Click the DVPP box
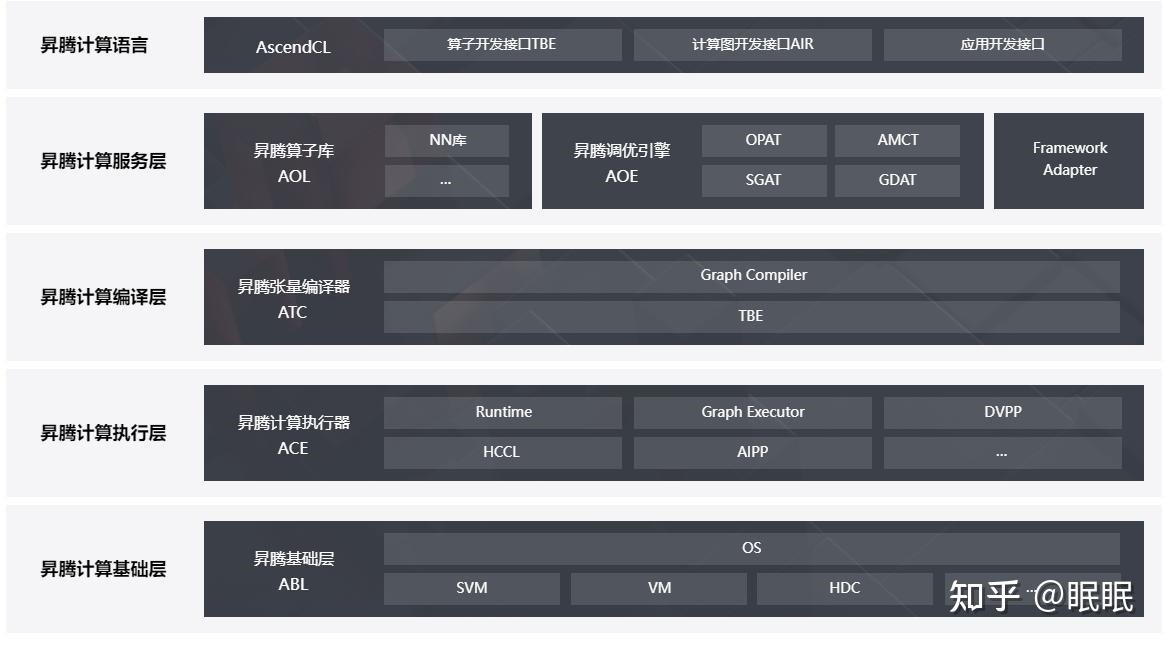Viewport: 1165px width, 647px height. 1002,412
